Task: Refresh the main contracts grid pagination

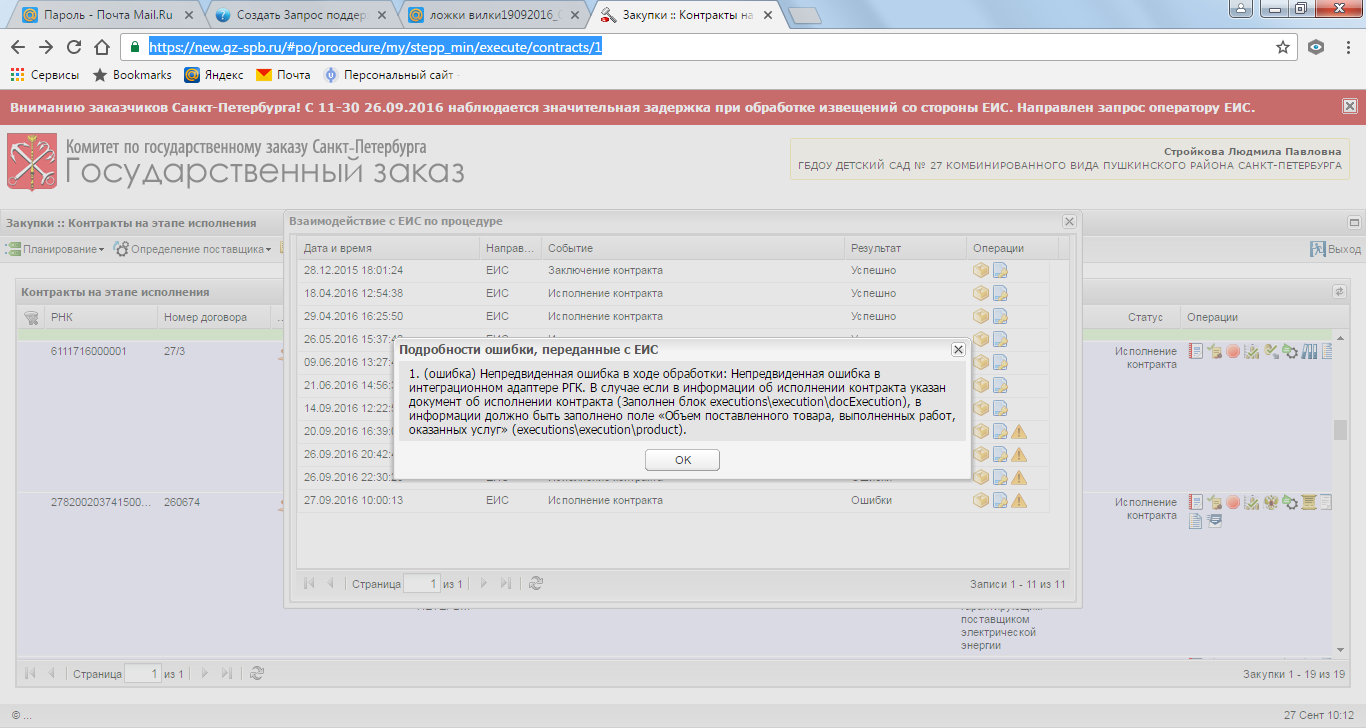Action: [257, 674]
